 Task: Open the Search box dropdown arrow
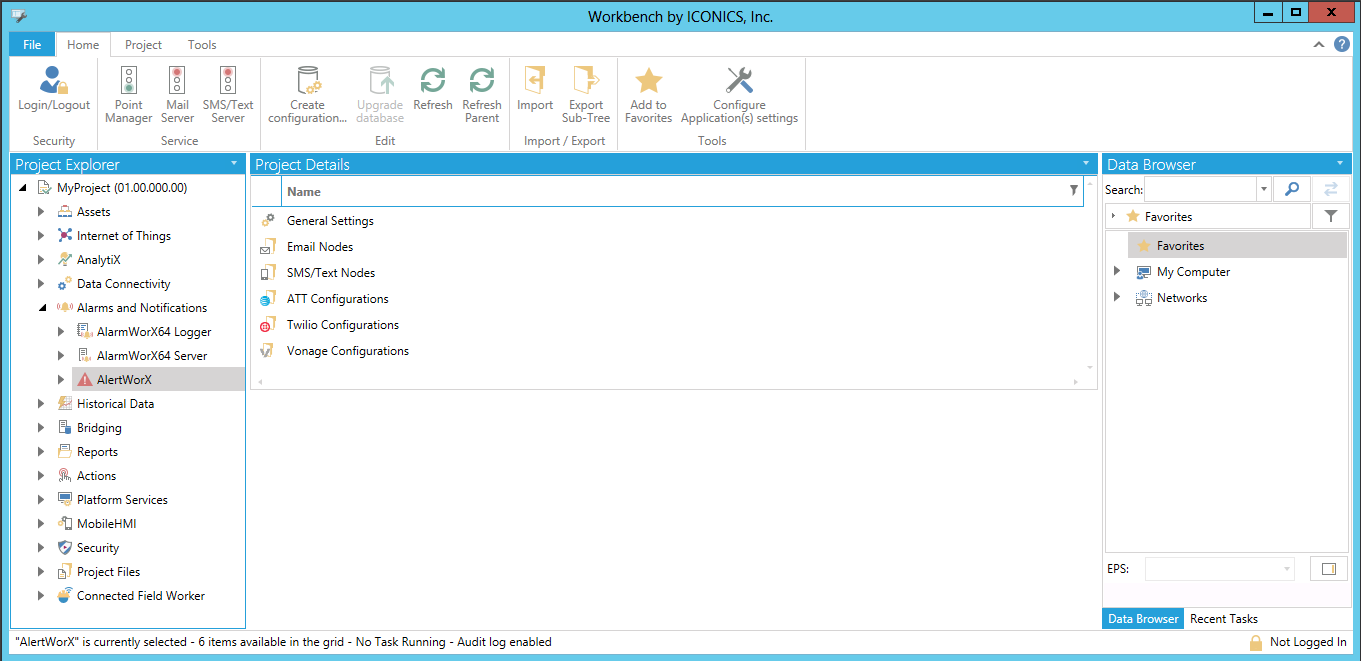pos(1264,189)
